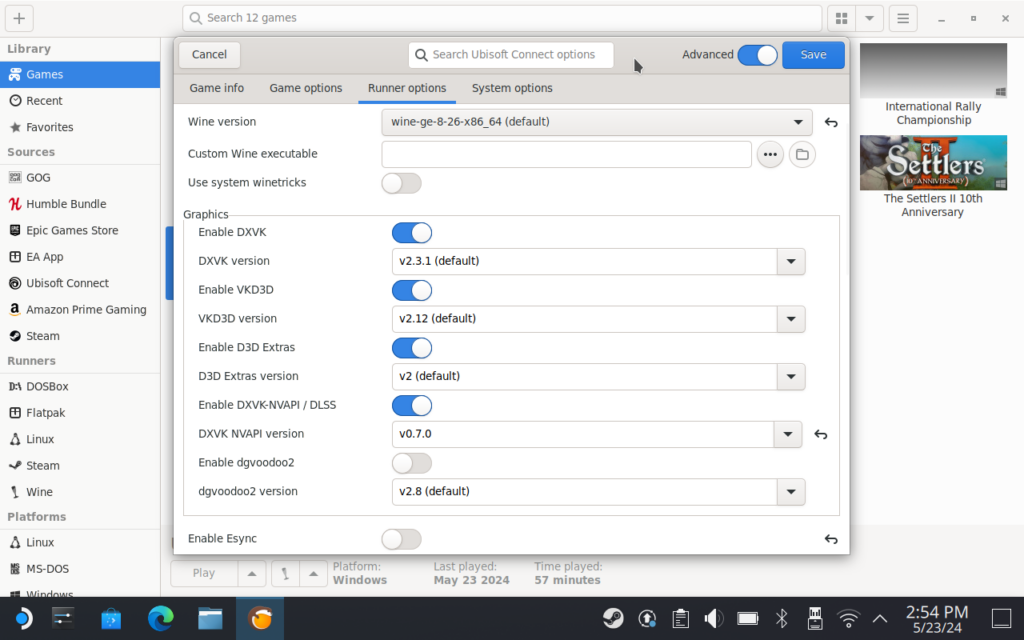Turn on Enable dgvoodoo2 switch
The width and height of the screenshot is (1024, 640).
coord(411,463)
